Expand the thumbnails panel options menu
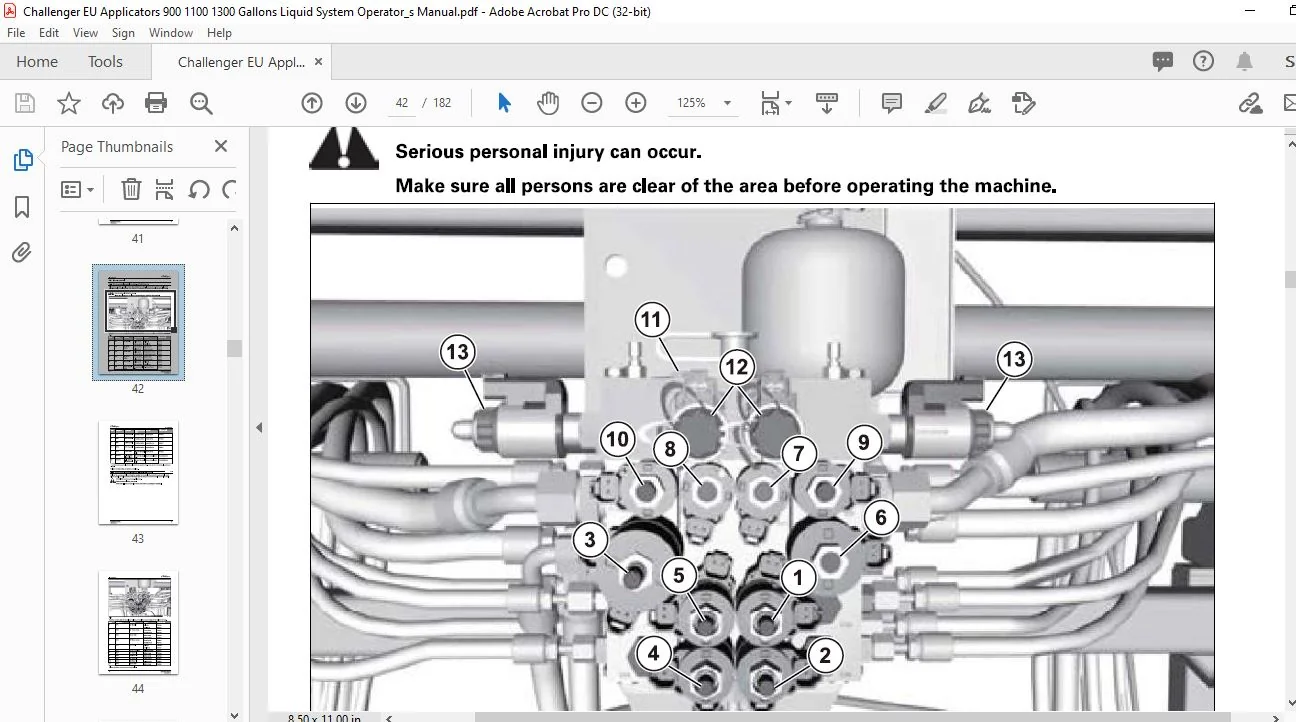The height and width of the screenshot is (722, 1296). point(77,189)
